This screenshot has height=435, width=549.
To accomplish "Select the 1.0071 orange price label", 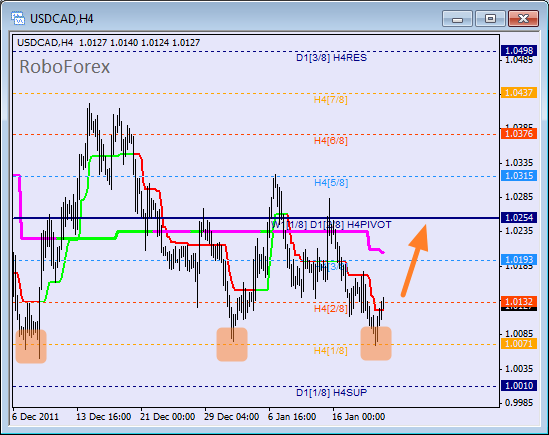I will pyautogui.click(x=519, y=344).
